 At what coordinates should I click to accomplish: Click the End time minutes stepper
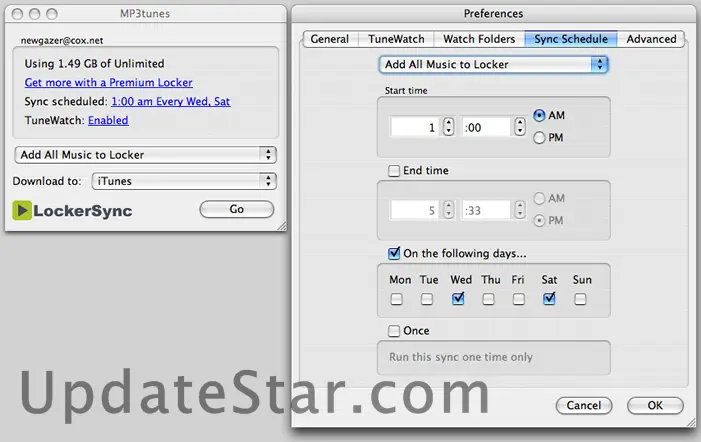tap(519, 210)
